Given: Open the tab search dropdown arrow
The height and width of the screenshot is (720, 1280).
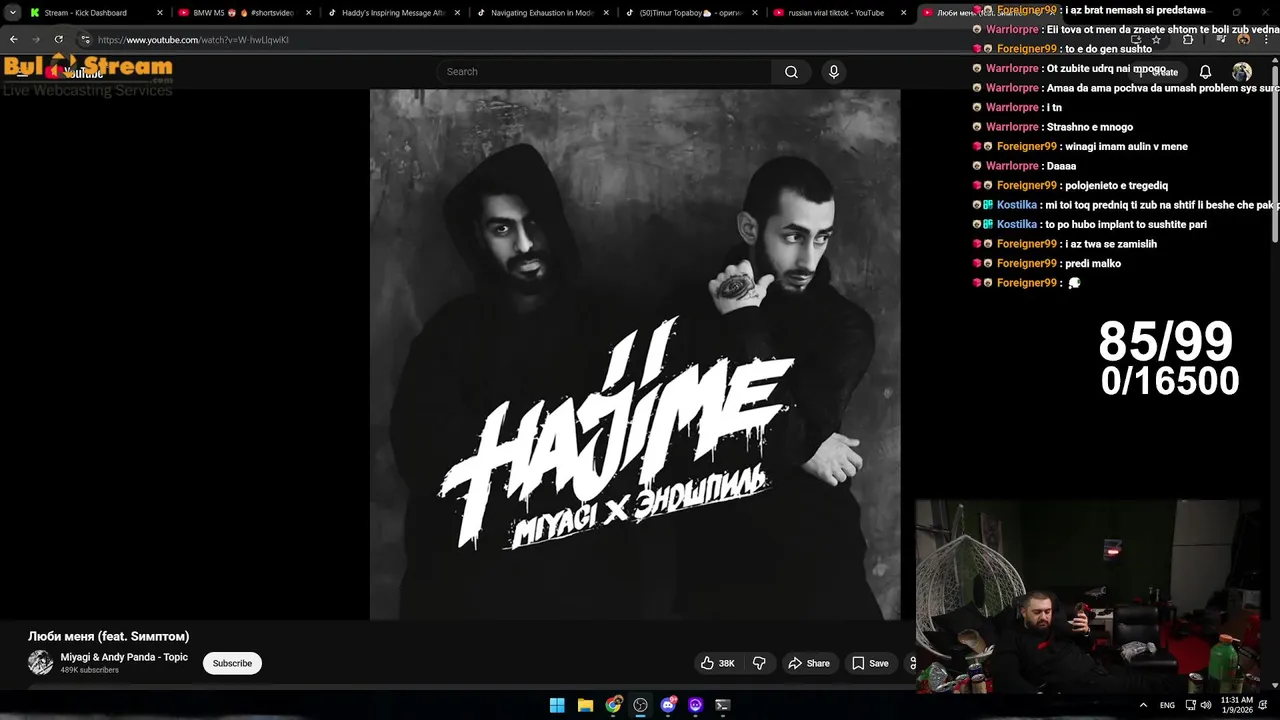Looking at the screenshot, I should coord(12,13).
